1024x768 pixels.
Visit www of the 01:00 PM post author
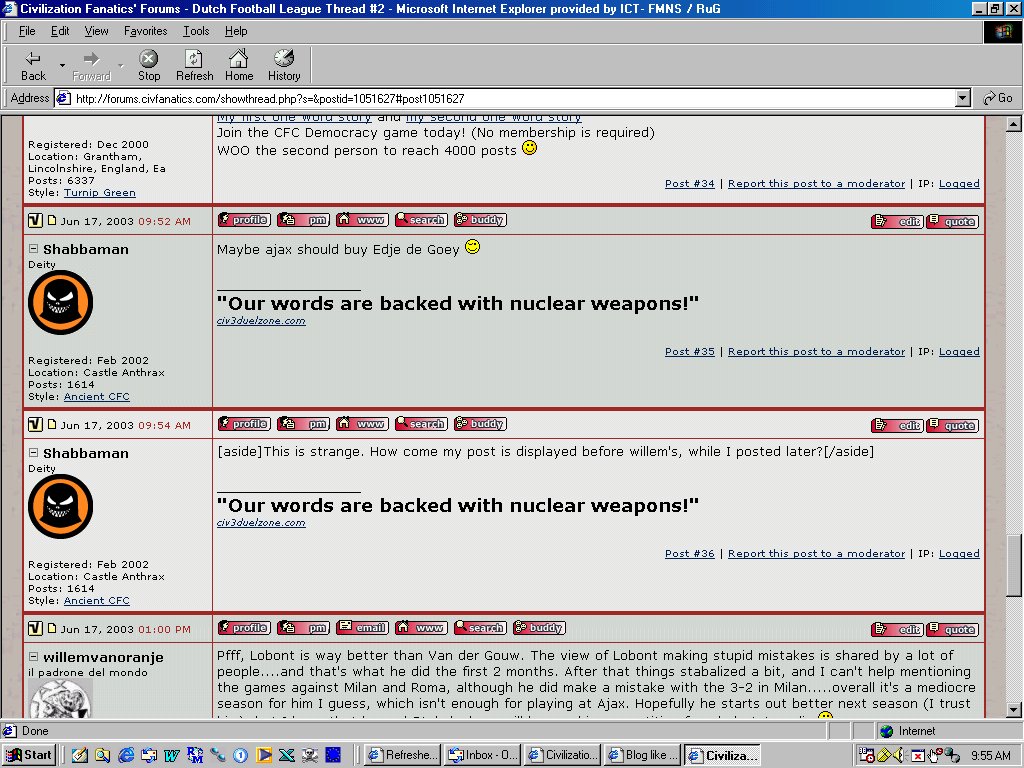(421, 628)
